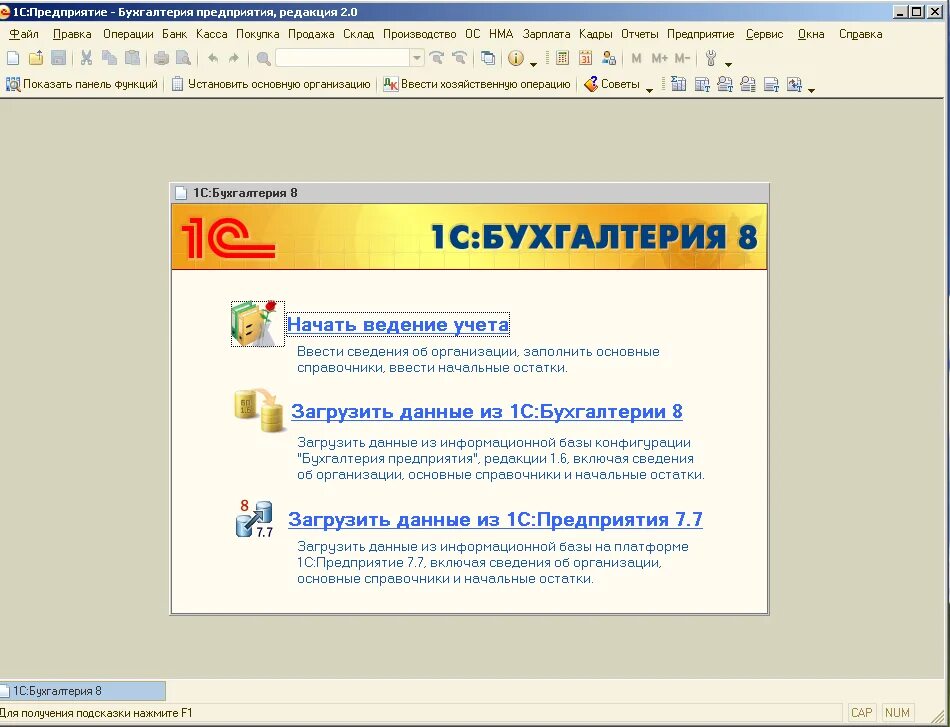Open the Сервис menu
Image resolution: width=950 pixels, height=727 pixels.
pos(764,34)
